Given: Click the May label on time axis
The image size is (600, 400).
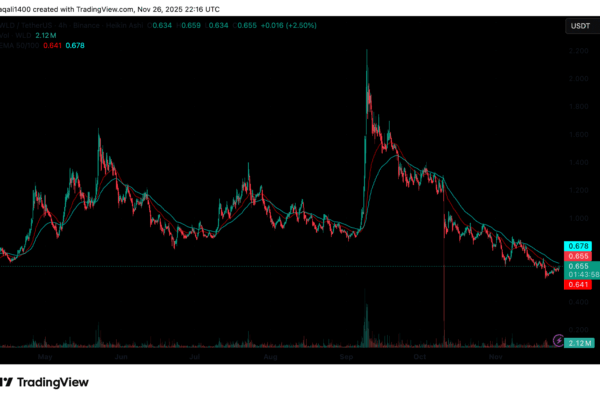Looking at the screenshot, I should tap(45, 355).
